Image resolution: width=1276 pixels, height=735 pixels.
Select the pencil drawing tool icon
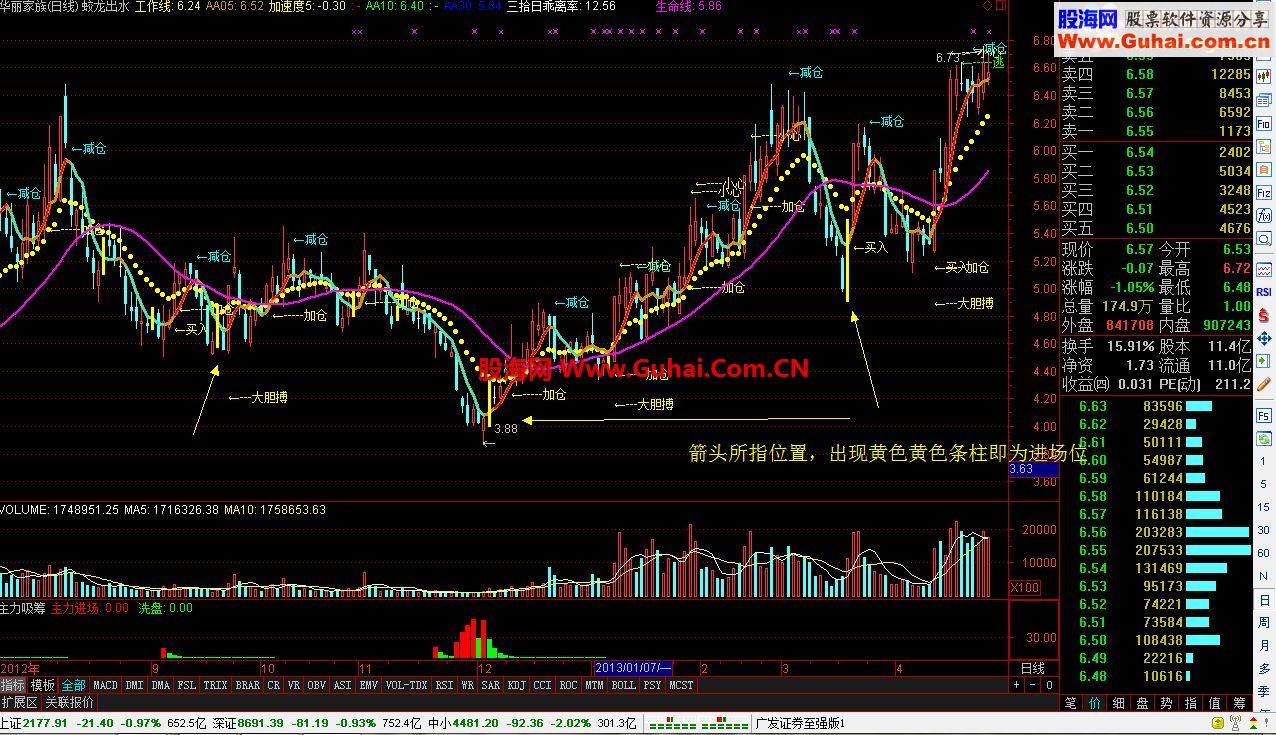pos(1264,384)
